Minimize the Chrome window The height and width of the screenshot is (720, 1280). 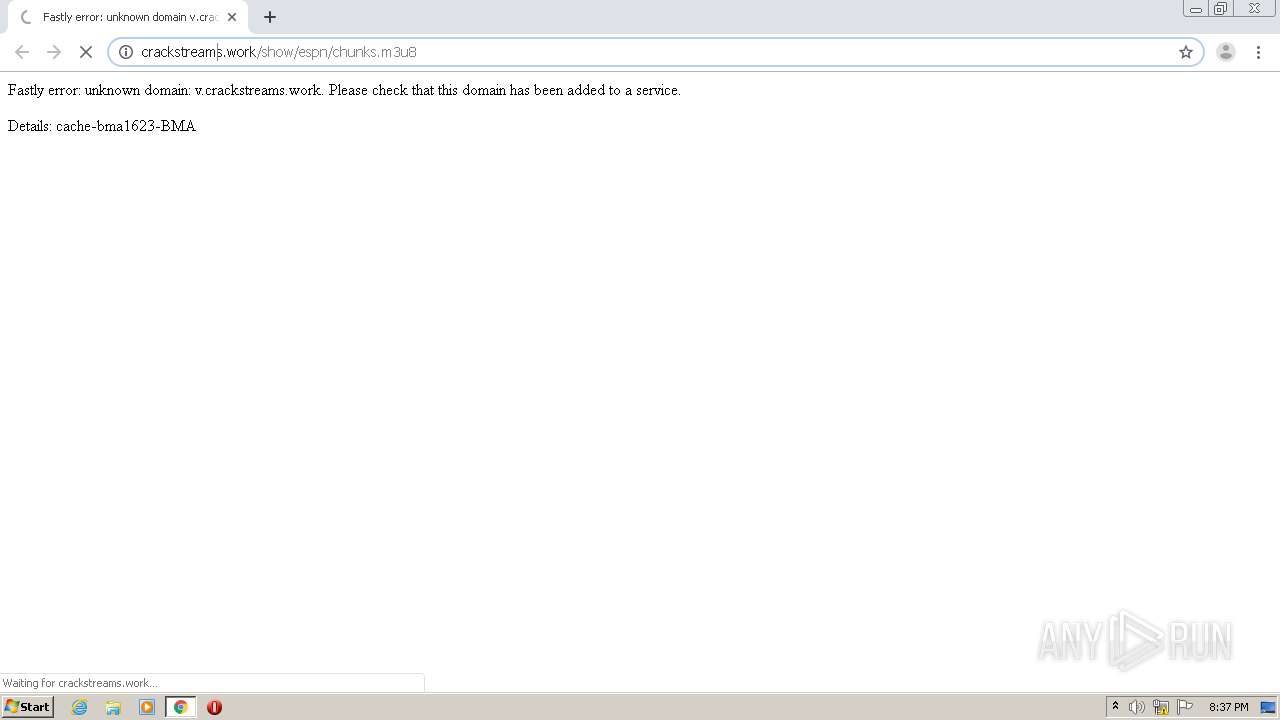[x=1195, y=9]
